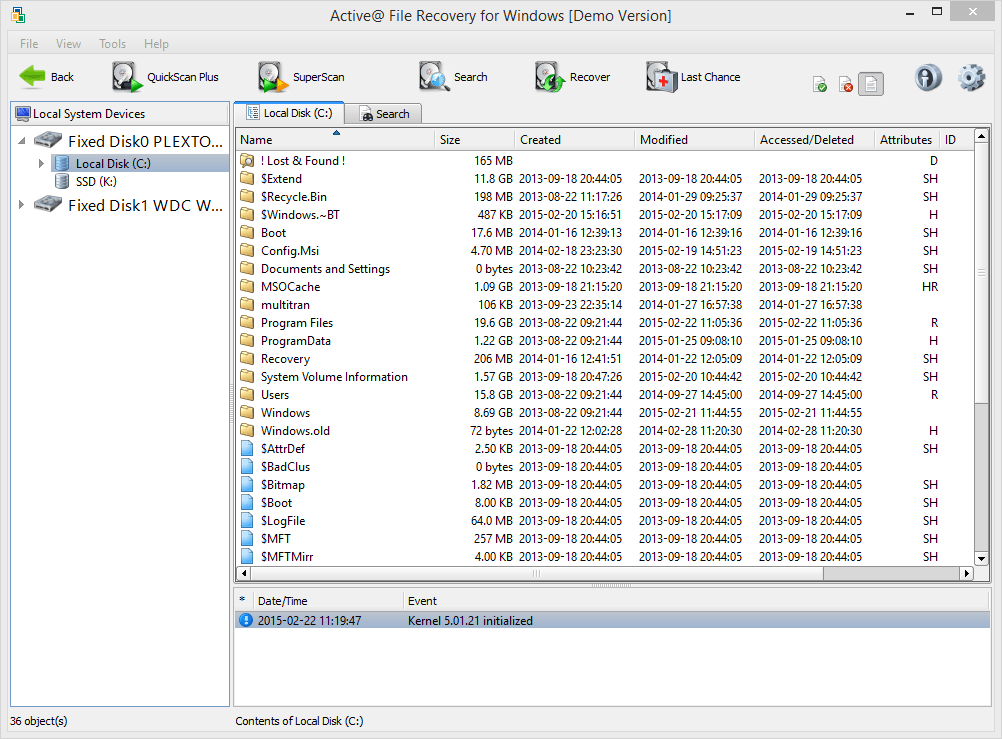Viewport: 1002px width, 739px height.
Task: Show existing files filter with green check
Action: [x=820, y=84]
